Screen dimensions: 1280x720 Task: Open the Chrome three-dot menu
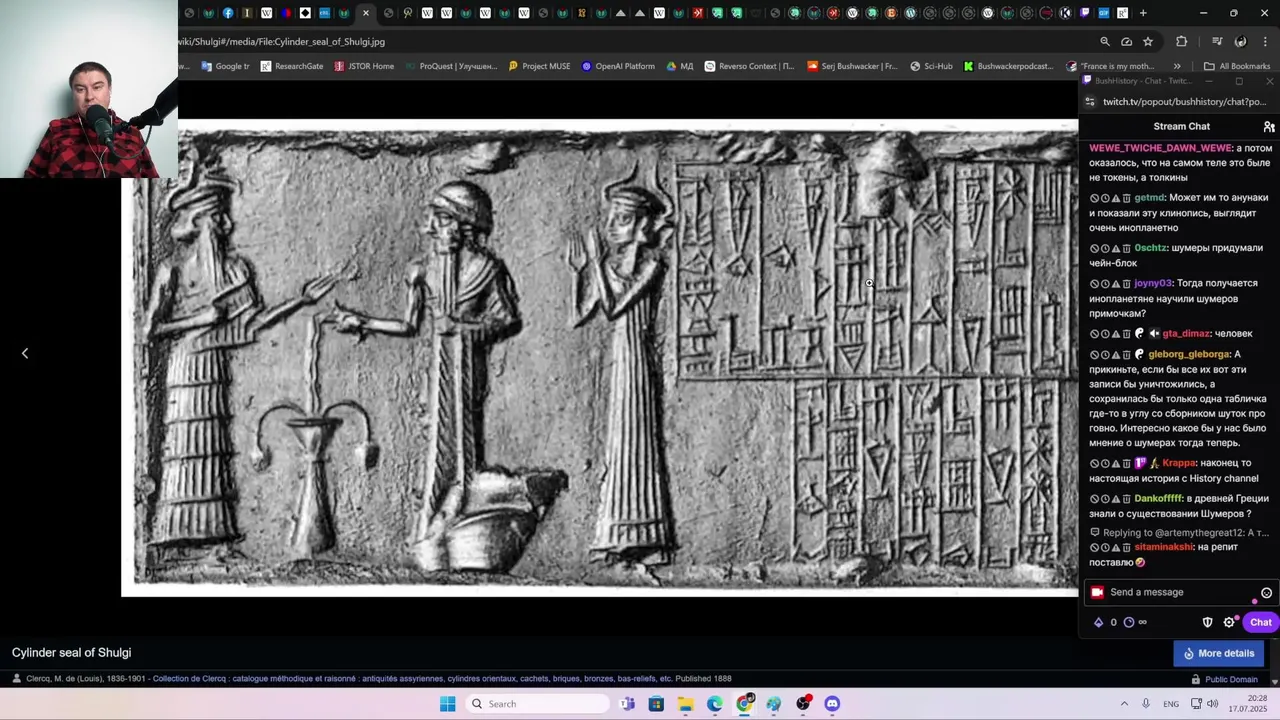pos(1266,42)
